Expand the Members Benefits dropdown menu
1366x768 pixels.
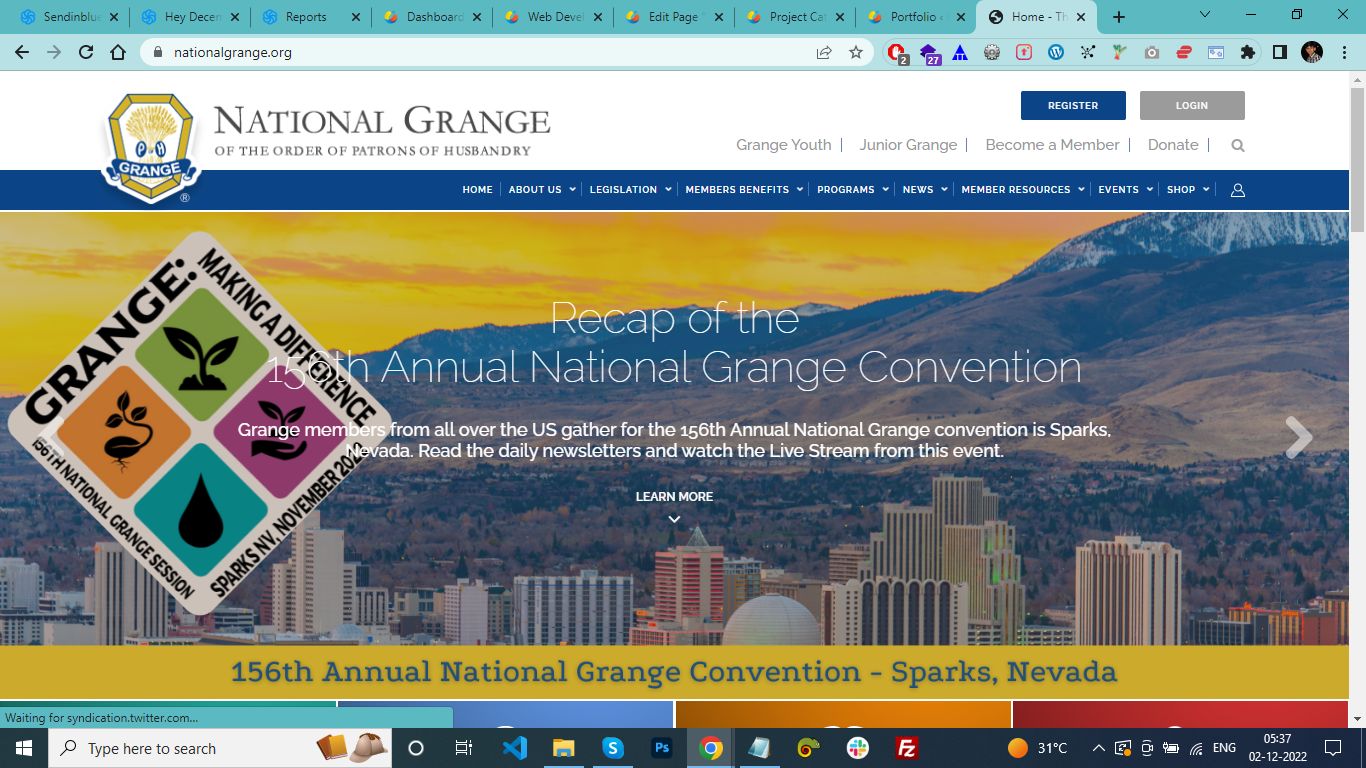[x=744, y=189]
